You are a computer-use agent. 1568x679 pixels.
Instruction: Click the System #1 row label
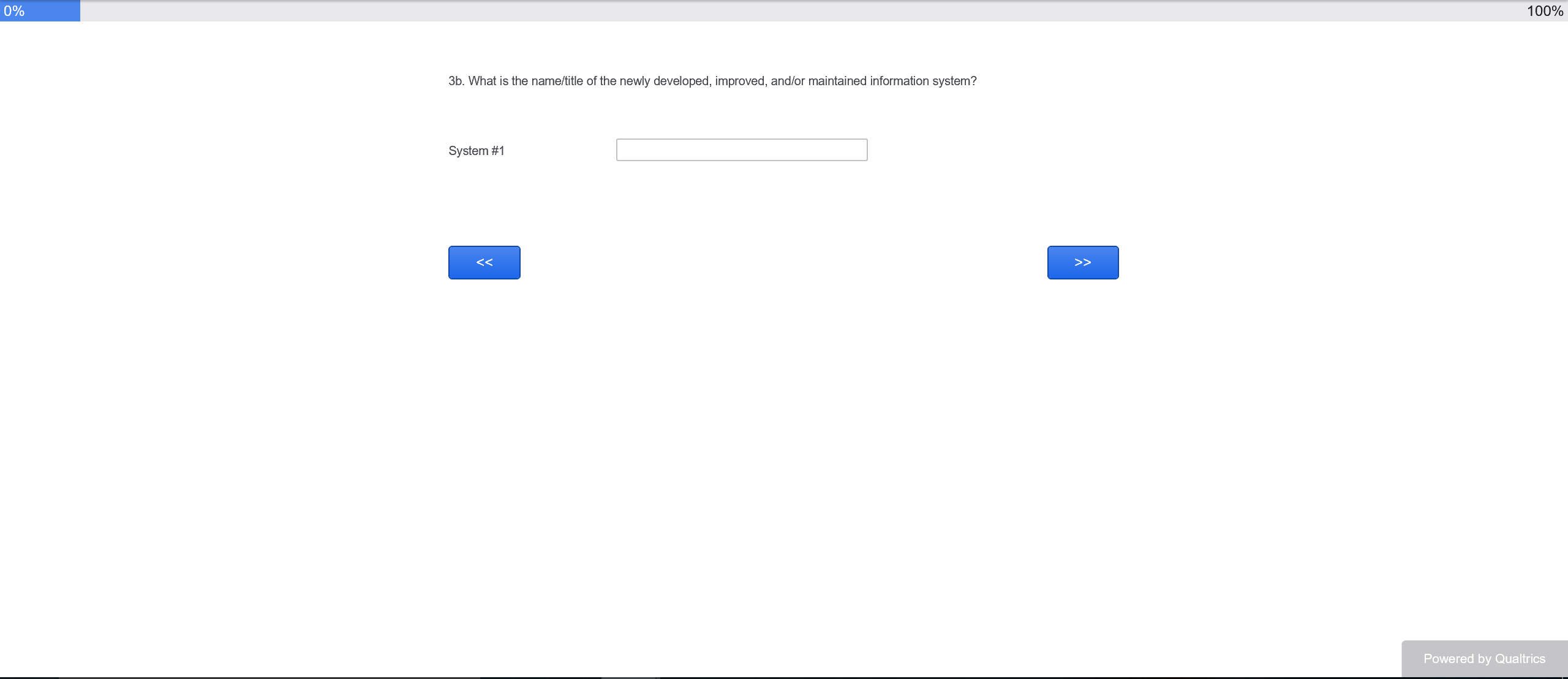[x=476, y=151]
